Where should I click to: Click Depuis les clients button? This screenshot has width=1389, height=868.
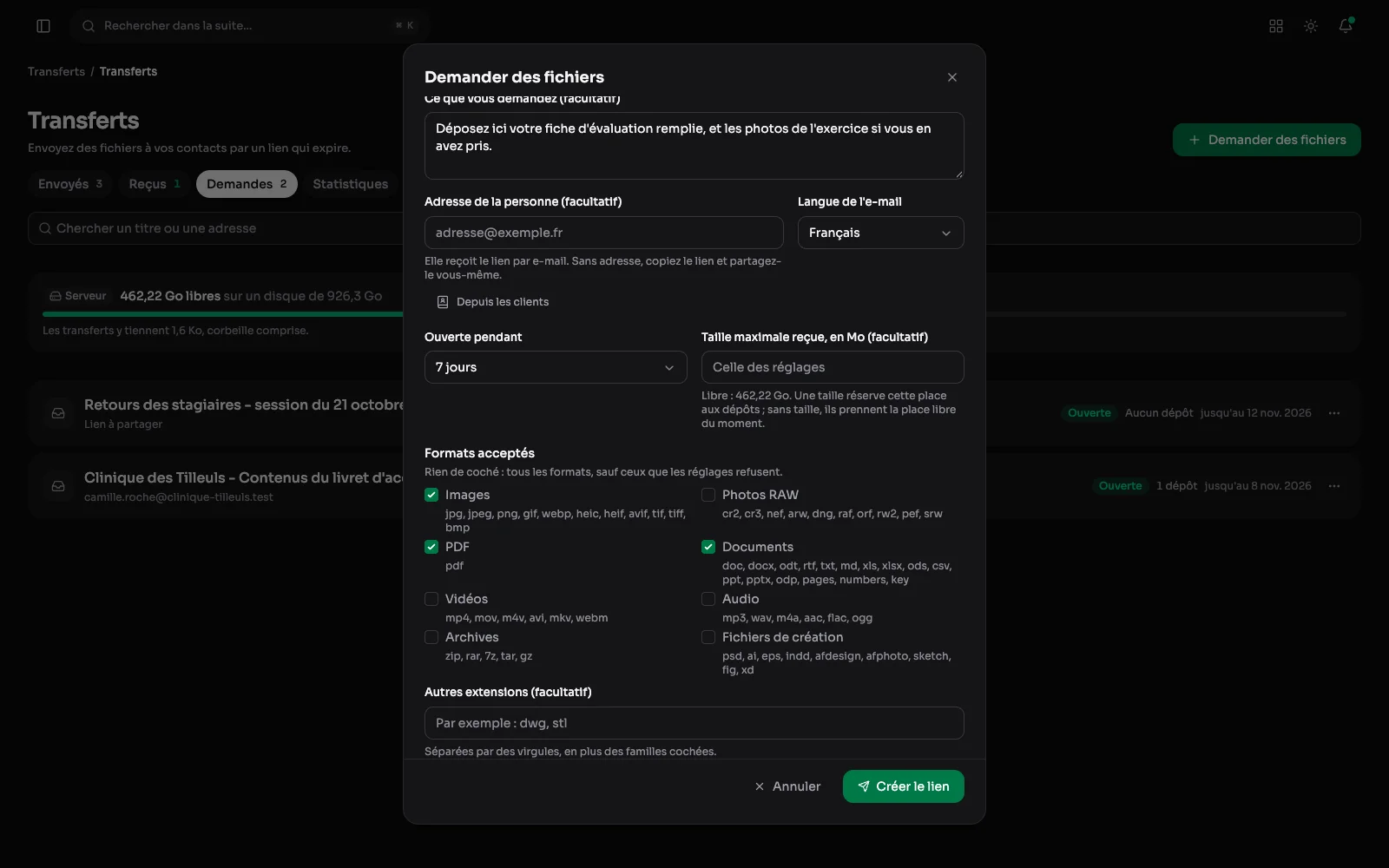492,302
